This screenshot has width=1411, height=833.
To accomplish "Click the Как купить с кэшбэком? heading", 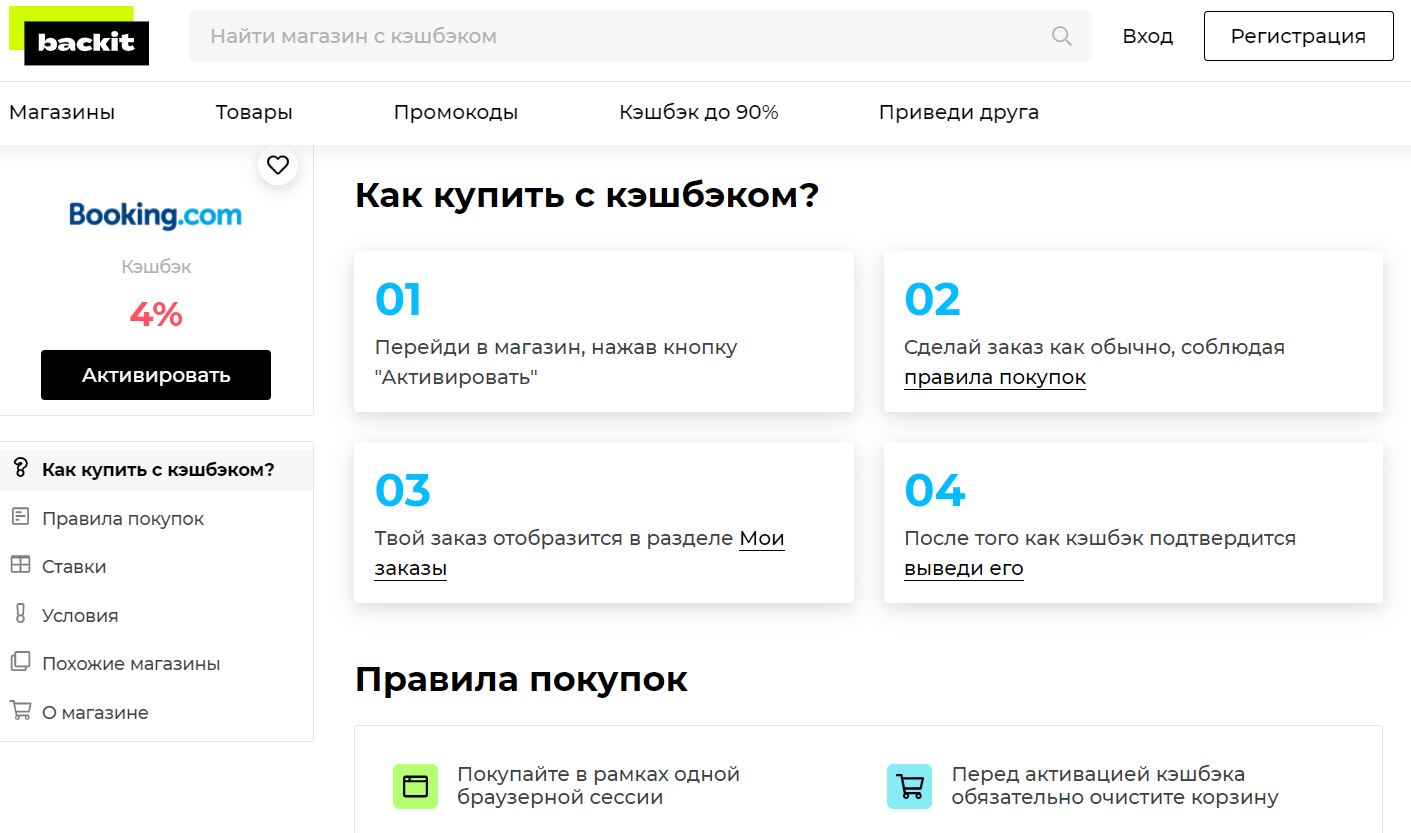I will pyautogui.click(x=587, y=194).
